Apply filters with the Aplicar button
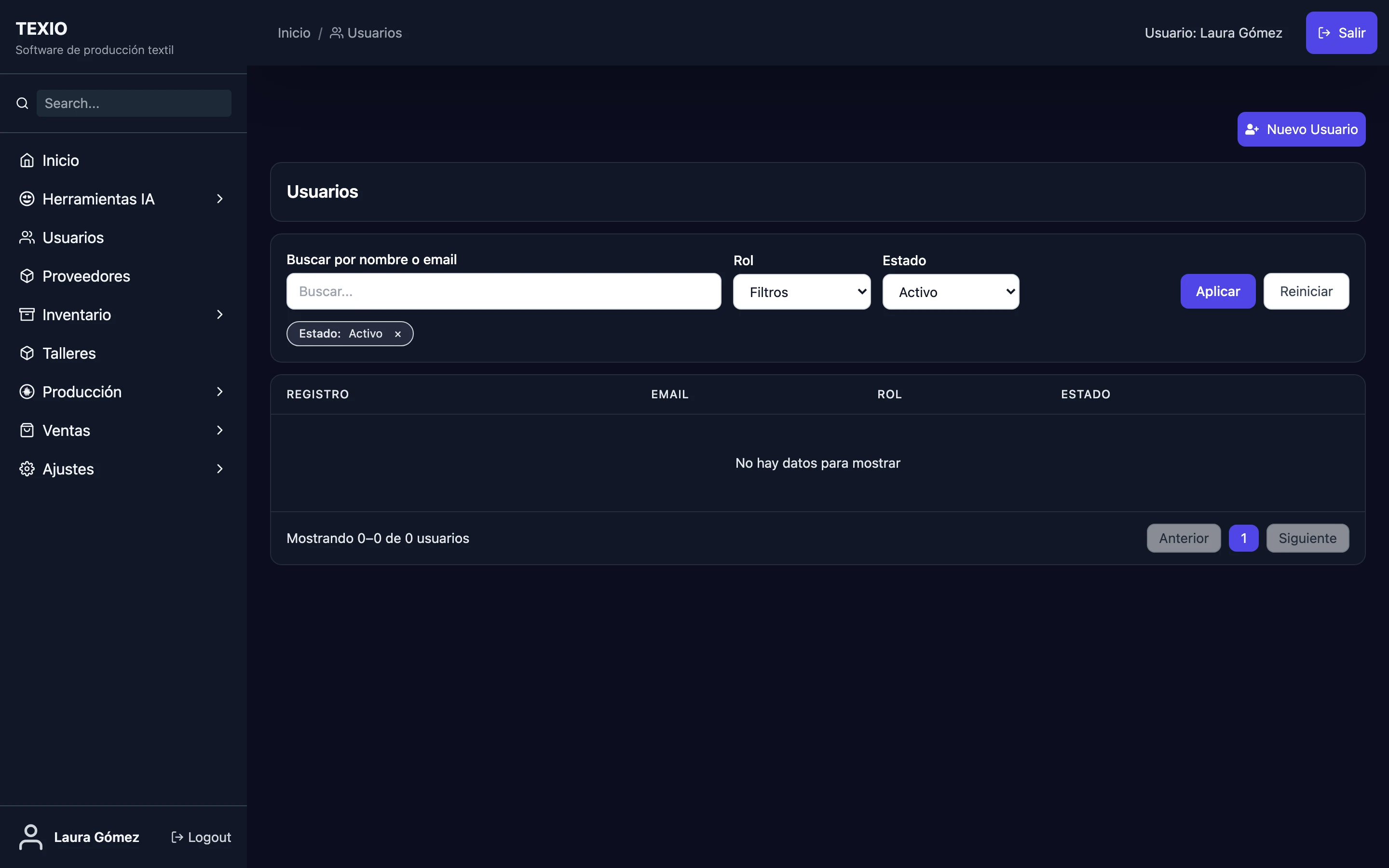Screen dimensions: 1389x868 (x=1218, y=291)
